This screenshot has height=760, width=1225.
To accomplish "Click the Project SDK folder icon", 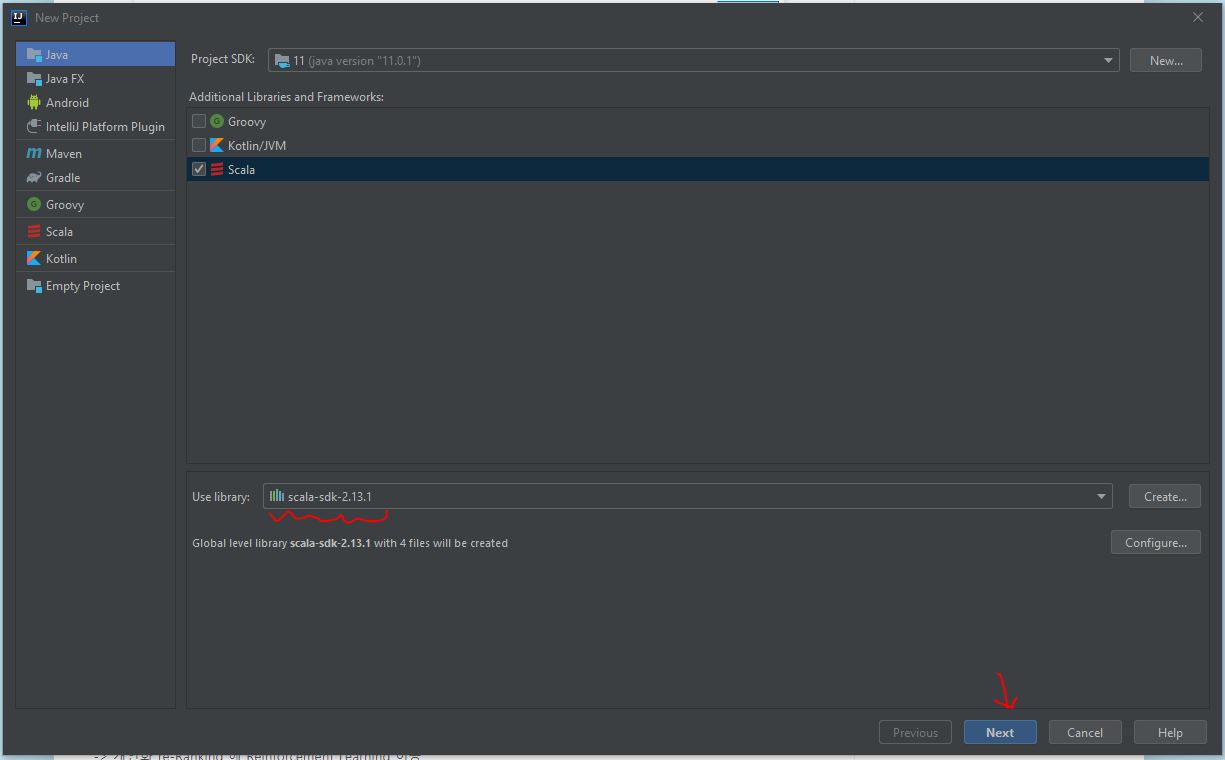I will click(282, 61).
